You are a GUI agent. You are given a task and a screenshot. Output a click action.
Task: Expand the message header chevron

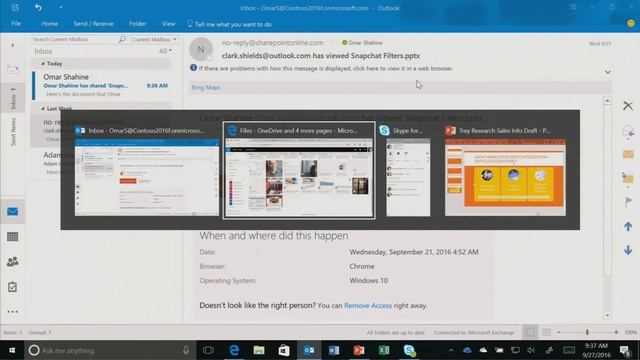tap(608, 72)
